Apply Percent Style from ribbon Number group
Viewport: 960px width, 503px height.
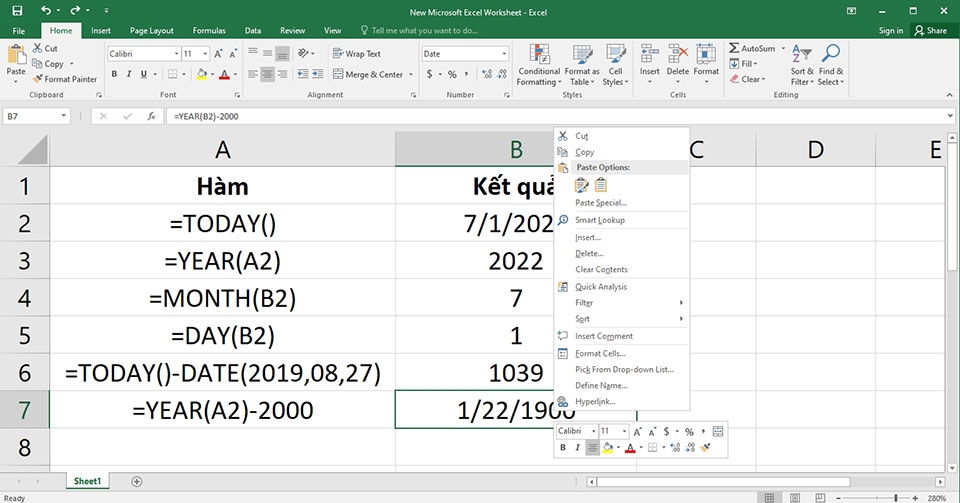tap(452, 74)
